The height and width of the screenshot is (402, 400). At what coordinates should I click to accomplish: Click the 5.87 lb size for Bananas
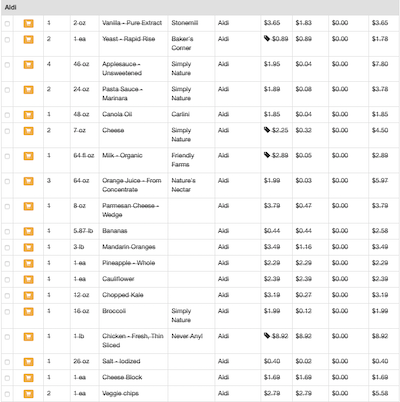tap(83, 231)
